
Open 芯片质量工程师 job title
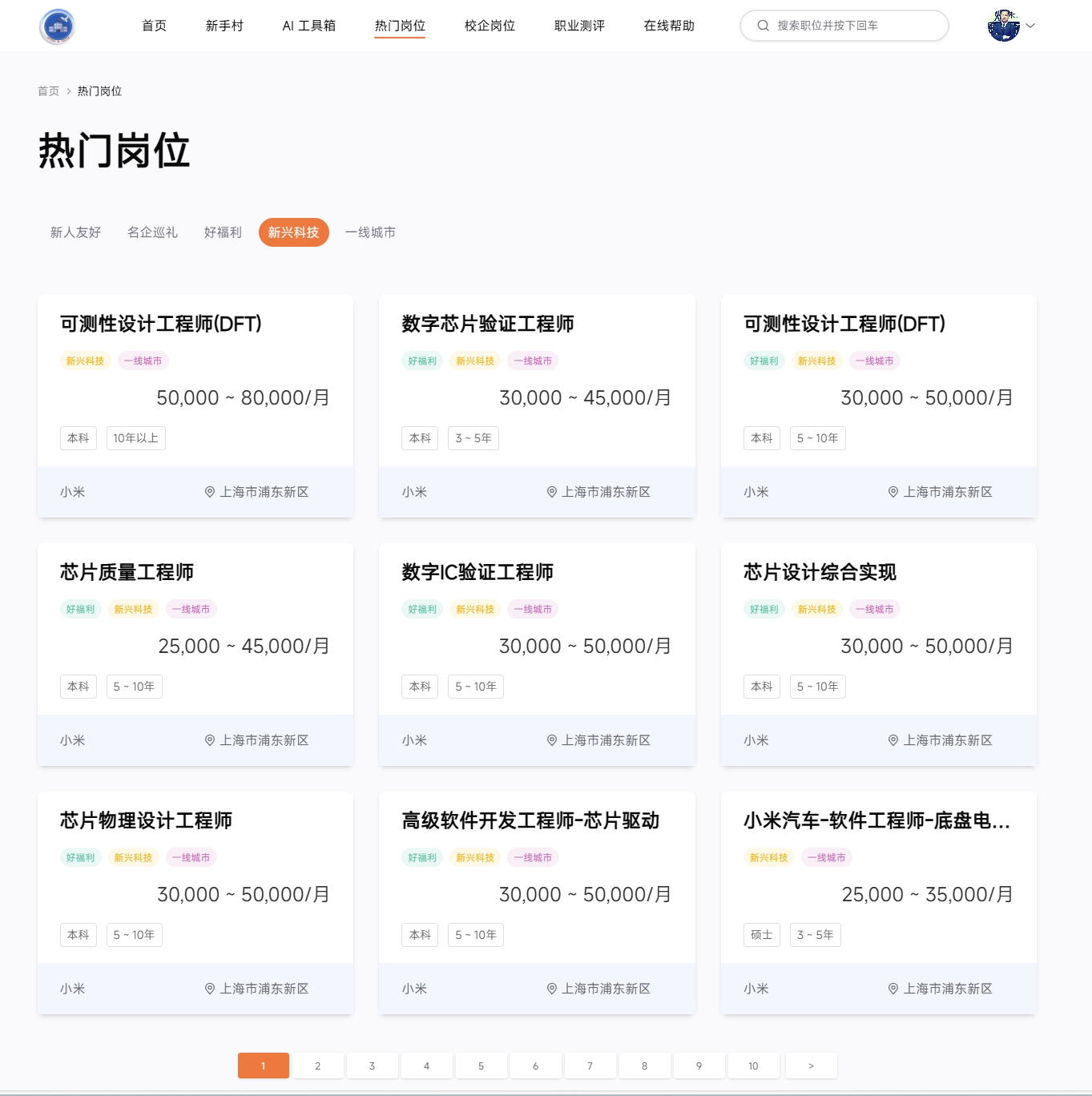(127, 572)
